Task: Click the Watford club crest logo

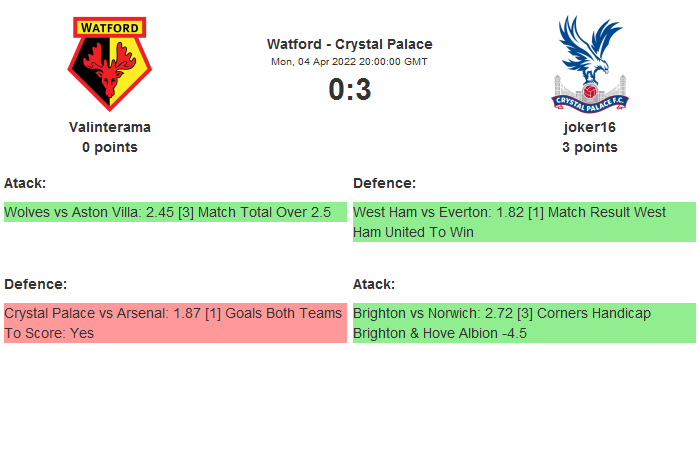Action: pyautogui.click(x=110, y=64)
